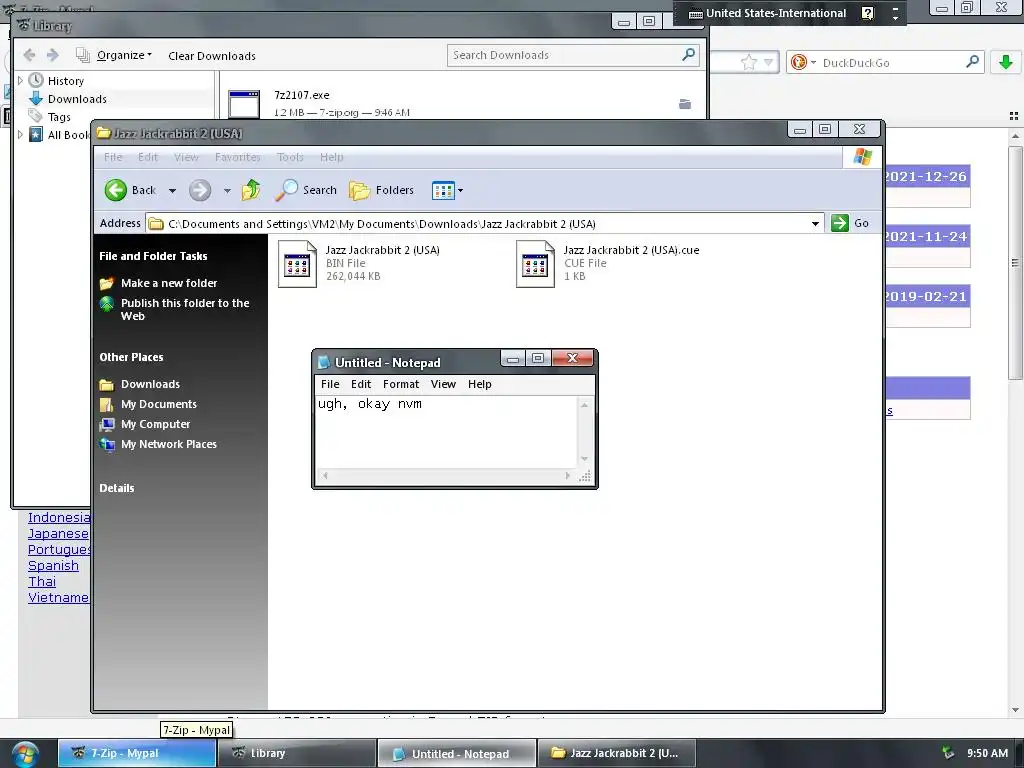Click Clear Downloads in Library window
This screenshot has width=1024, height=768.
[x=212, y=56]
